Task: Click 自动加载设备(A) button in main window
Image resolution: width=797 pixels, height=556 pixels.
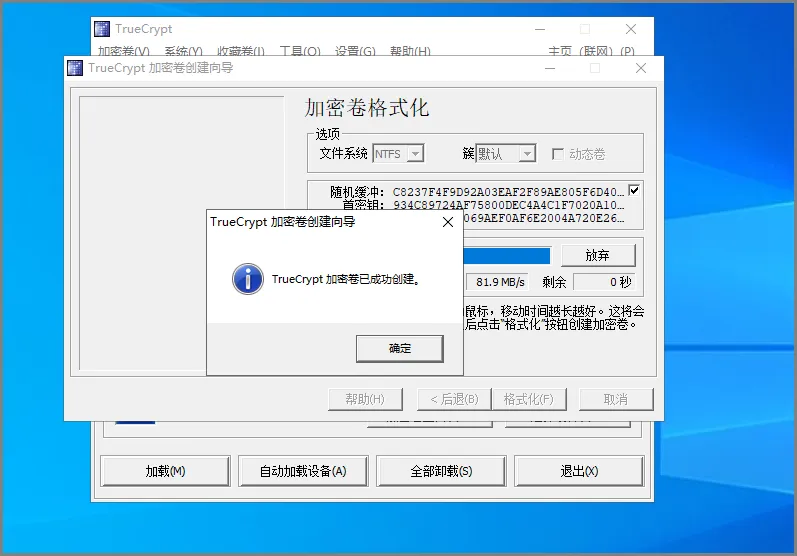Action: coord(303,471)
